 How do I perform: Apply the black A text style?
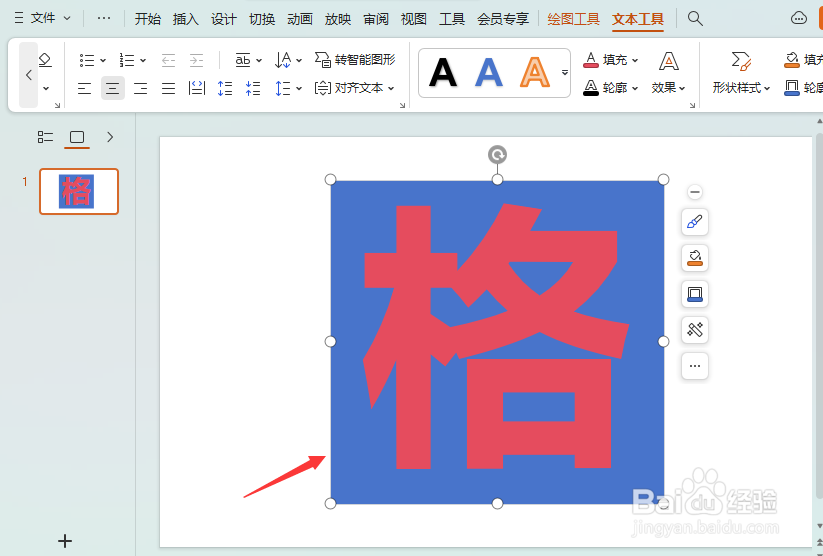(442, 73)
